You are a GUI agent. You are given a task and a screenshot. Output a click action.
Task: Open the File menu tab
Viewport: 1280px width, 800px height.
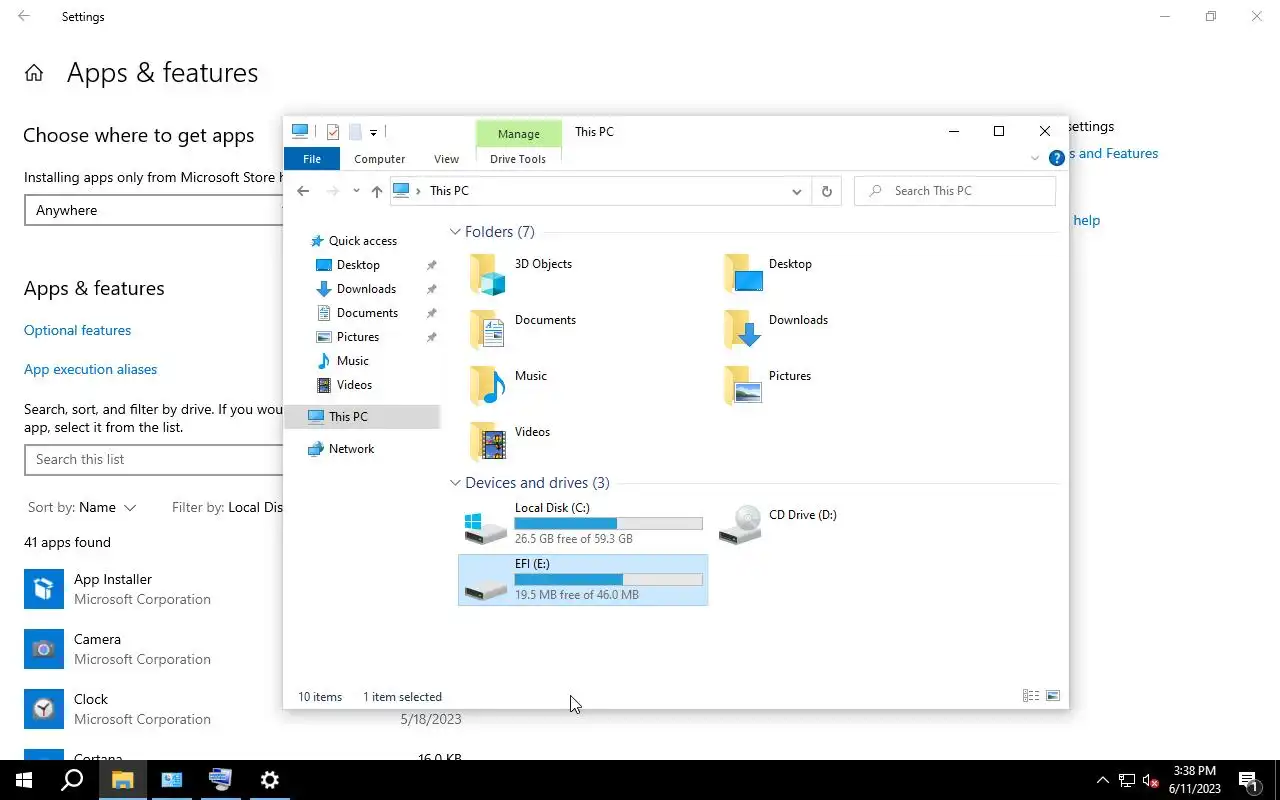pos(312,159)
